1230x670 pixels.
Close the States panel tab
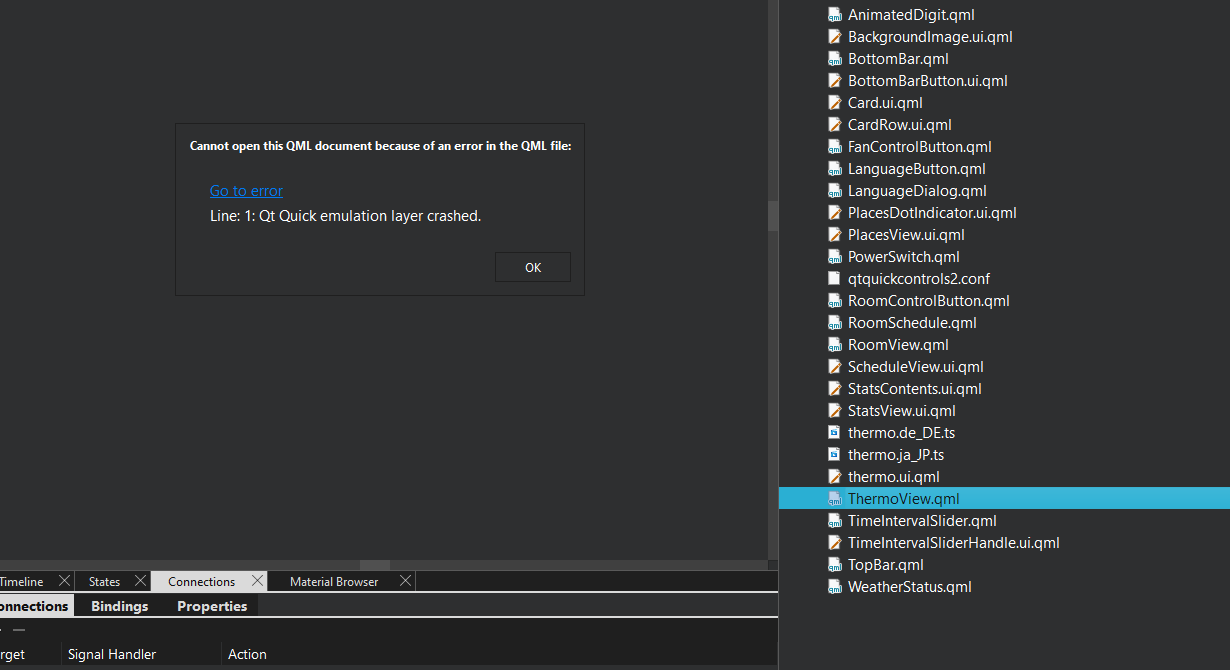[x=140, y=581]
